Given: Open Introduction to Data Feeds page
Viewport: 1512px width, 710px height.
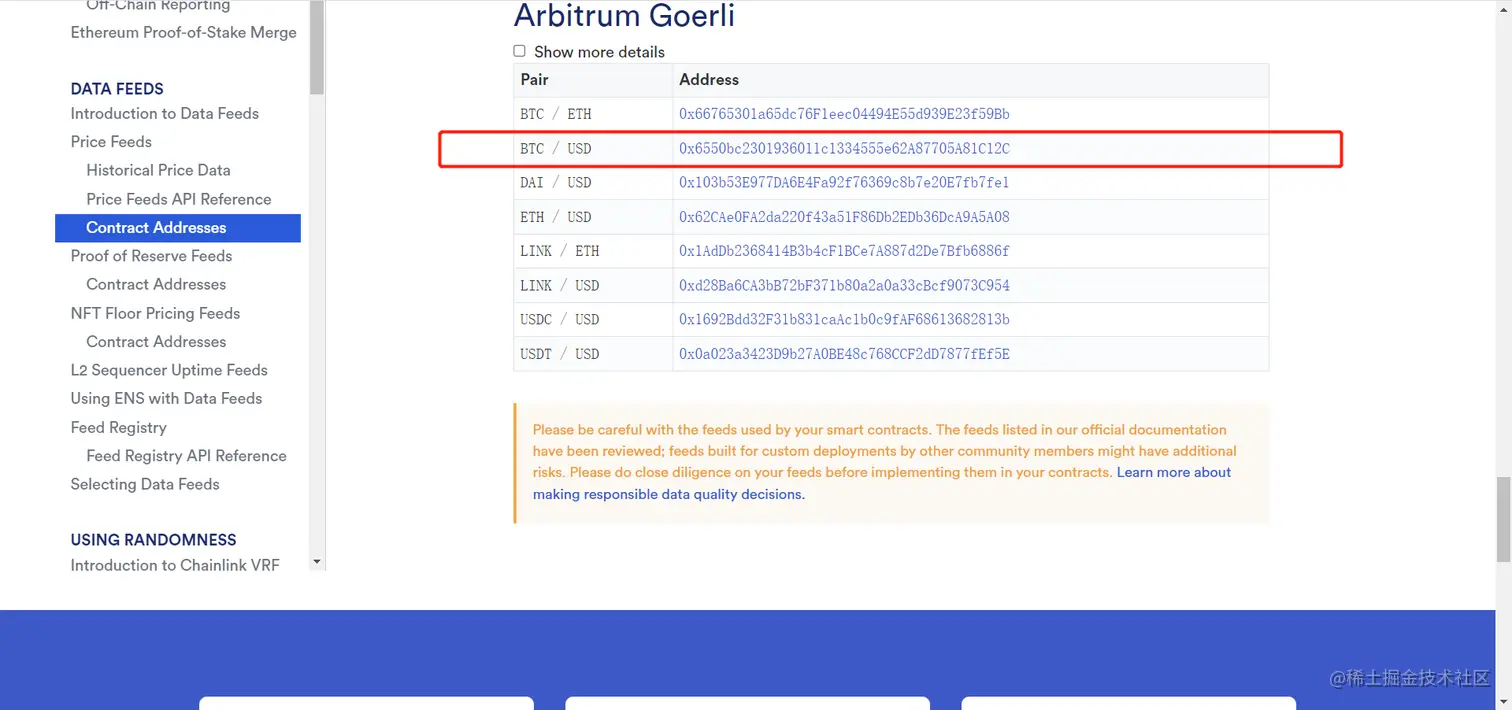Looking at the screenshot, I should tap(164, 113).
